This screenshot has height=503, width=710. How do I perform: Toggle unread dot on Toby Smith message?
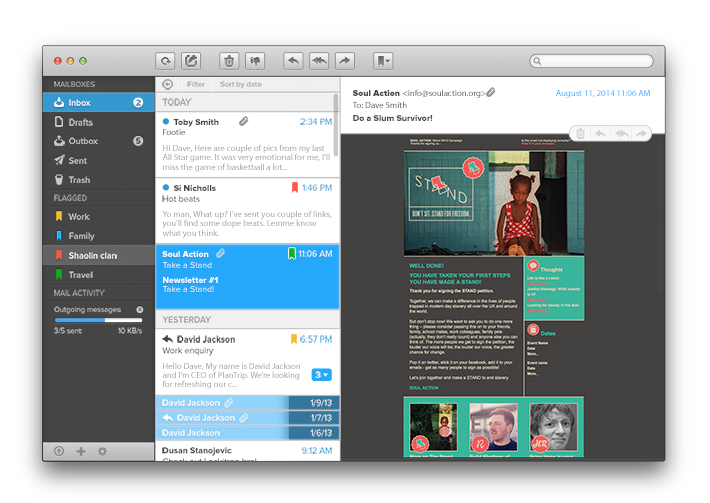(166, 121)
